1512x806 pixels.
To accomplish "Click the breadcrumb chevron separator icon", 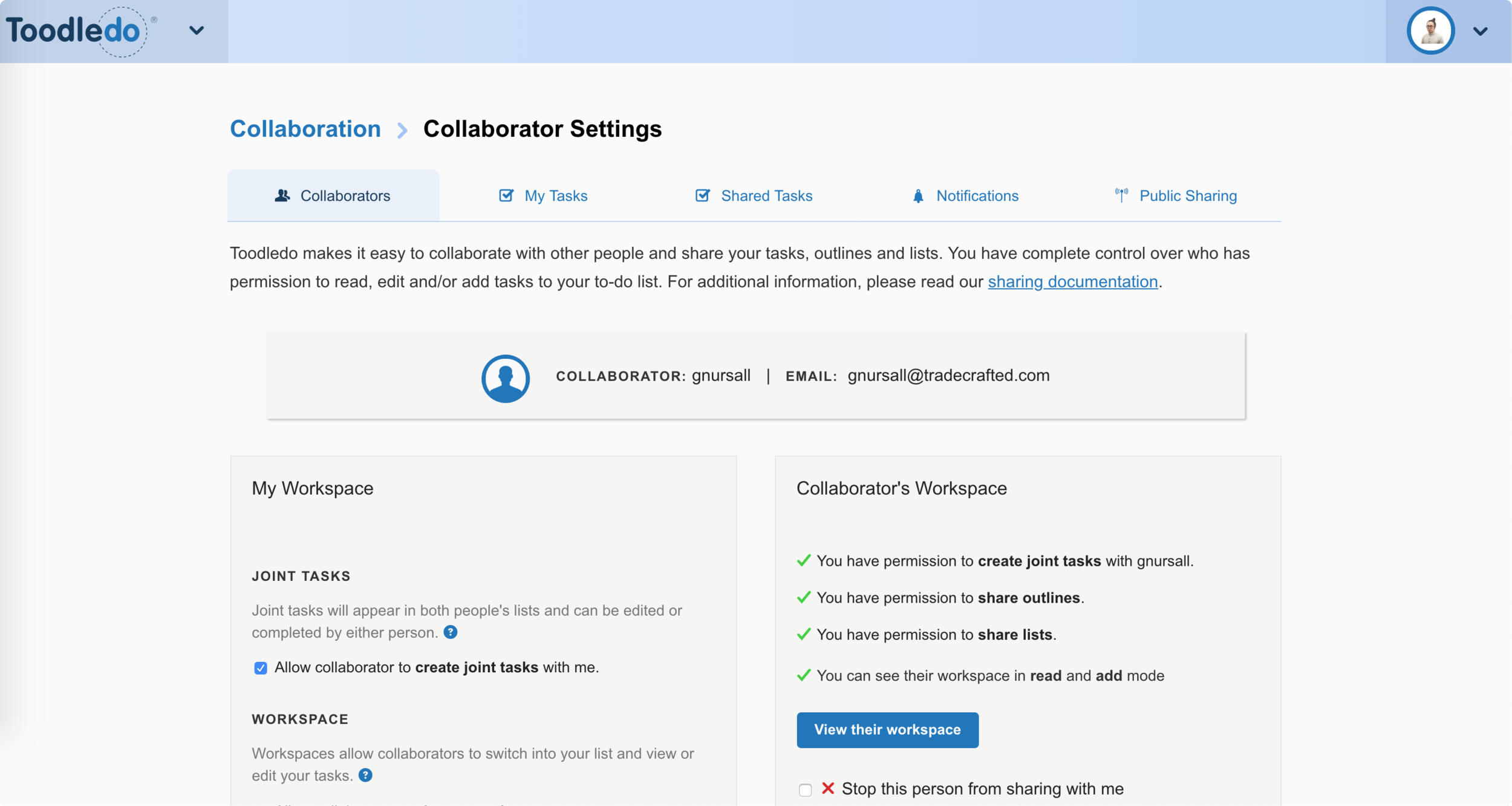I will [x=402, y=130].
